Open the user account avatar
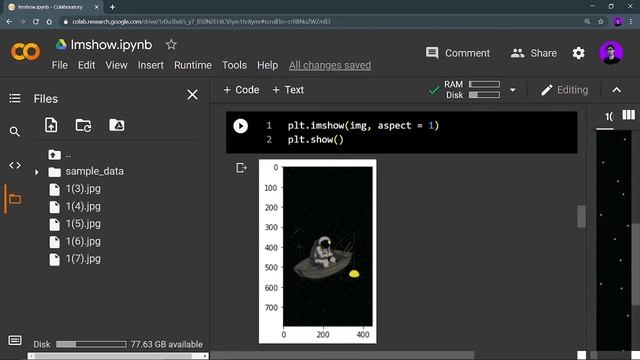Image resolution: width=640 pixels, height=360 pixels. (x=611, y=53)
